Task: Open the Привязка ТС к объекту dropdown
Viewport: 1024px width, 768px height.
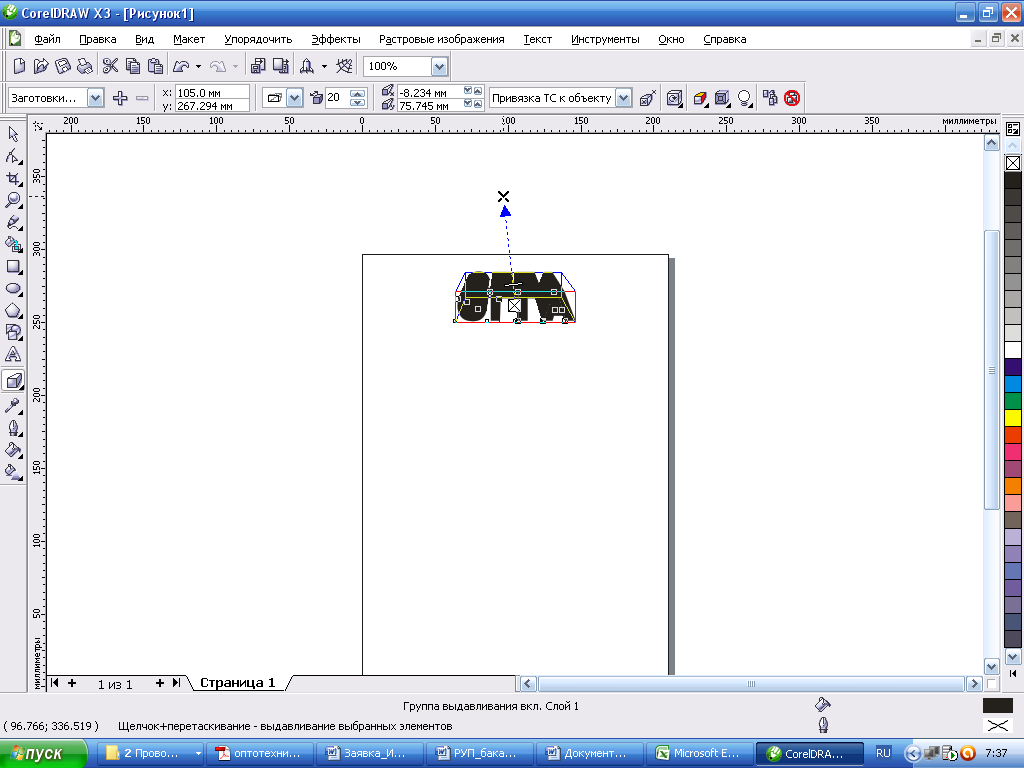Action: tap(624, 98)
